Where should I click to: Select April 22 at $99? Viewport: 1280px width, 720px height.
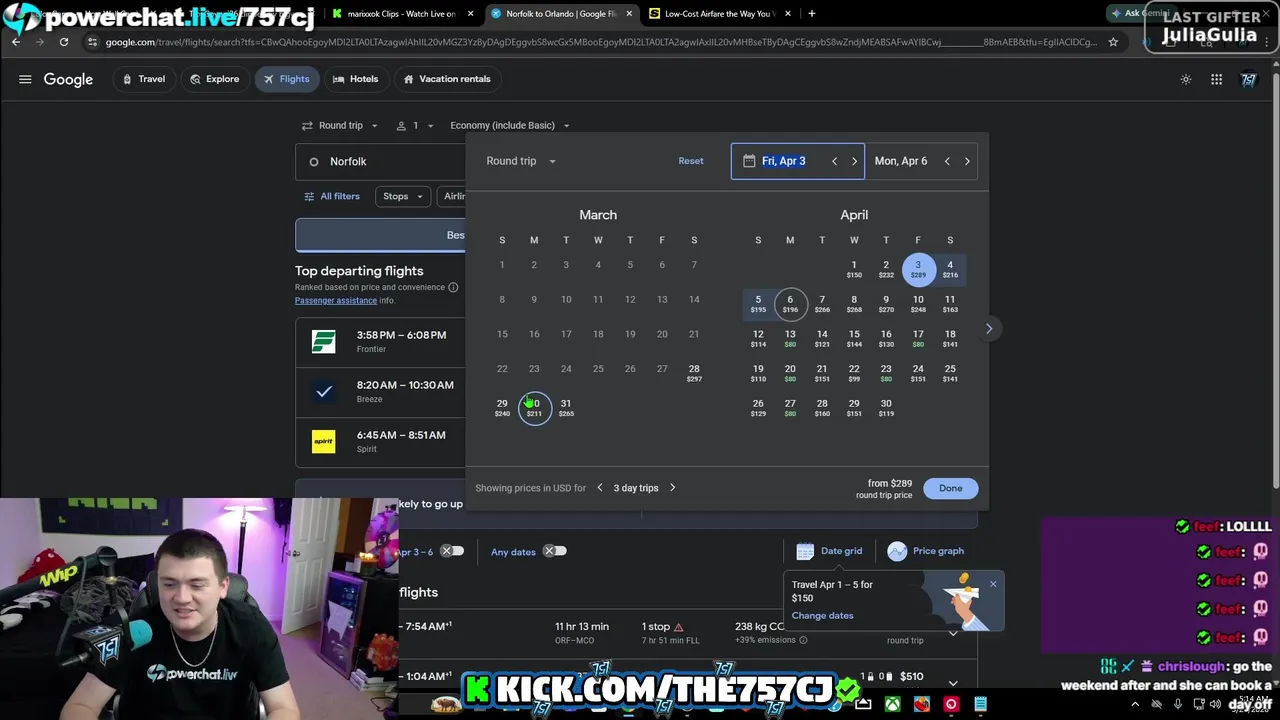click(854, 373)
